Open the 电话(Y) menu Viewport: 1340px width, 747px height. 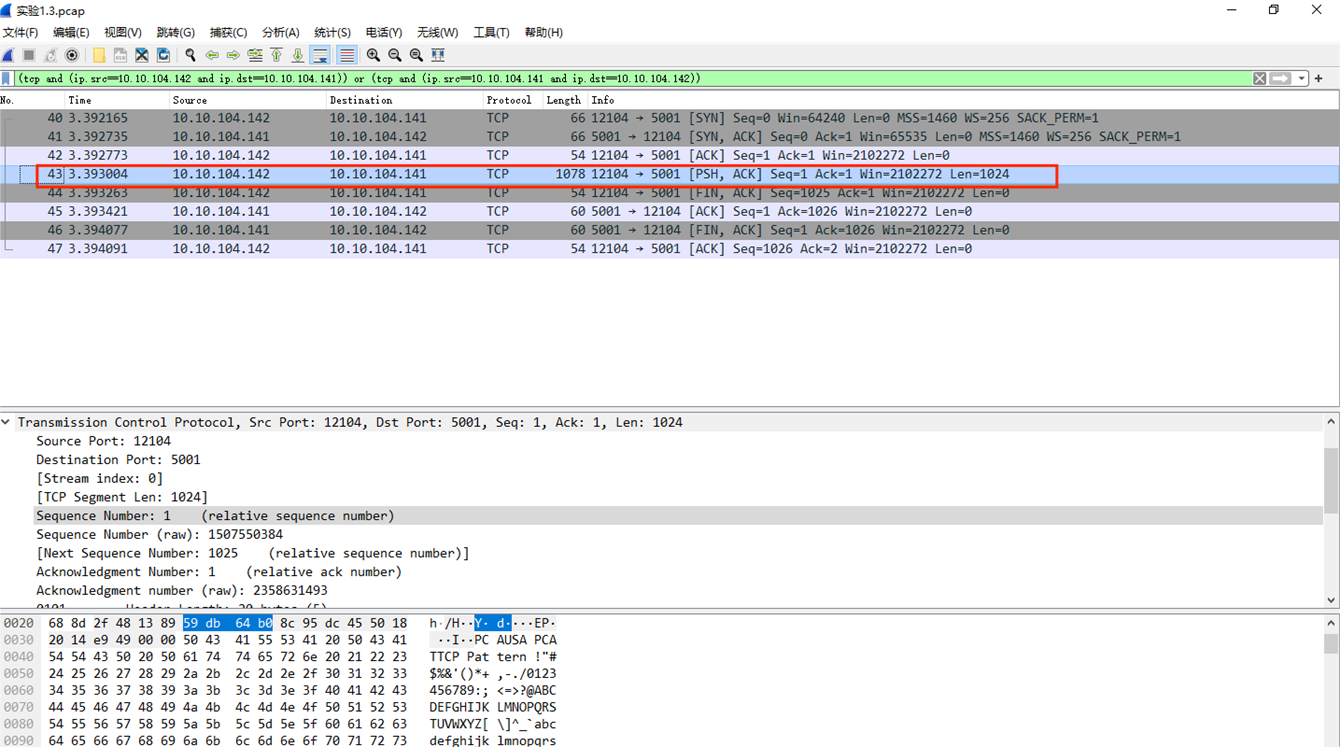point(384,32)
